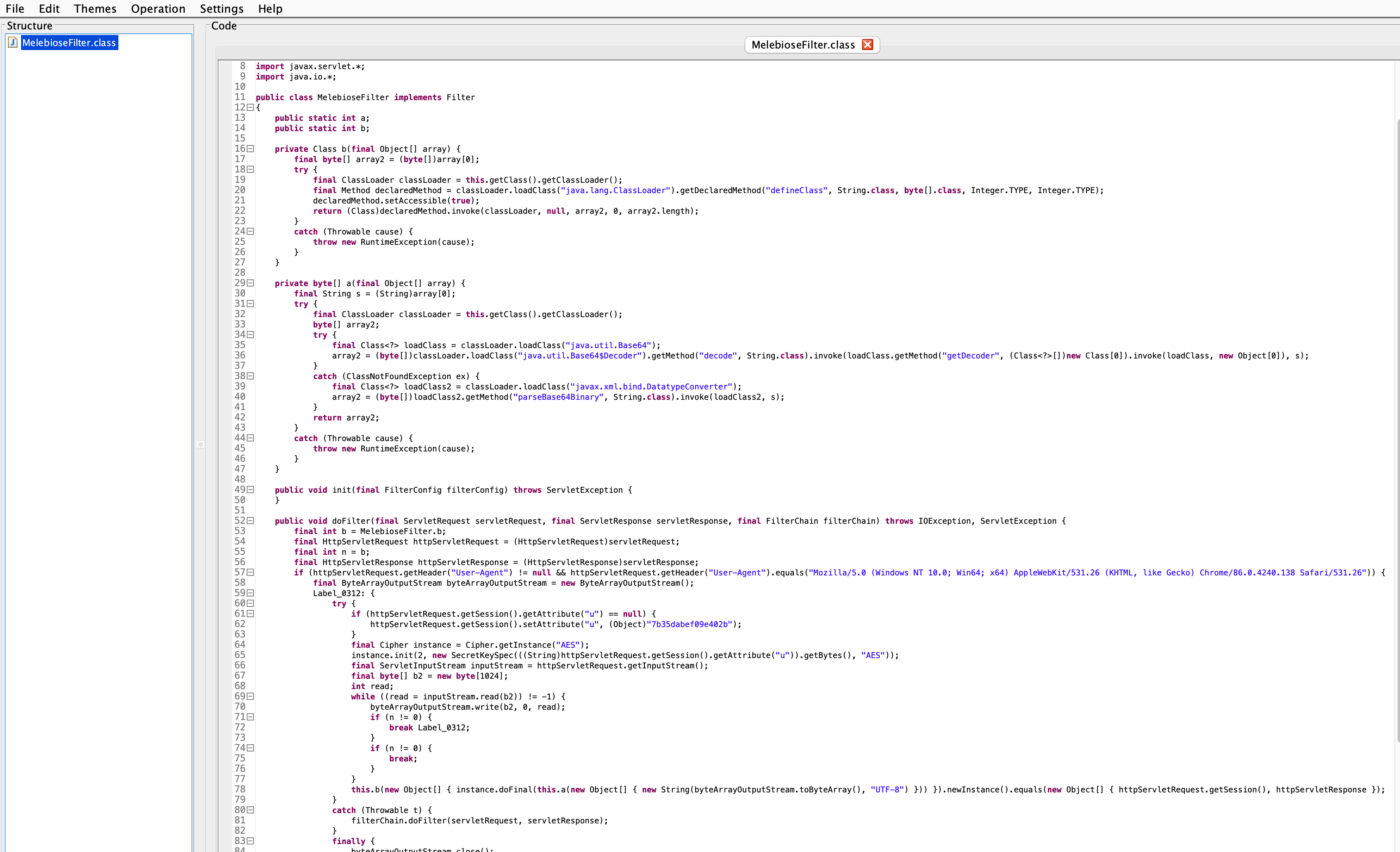Collapse method a fold at line 29

pos(250,283)
